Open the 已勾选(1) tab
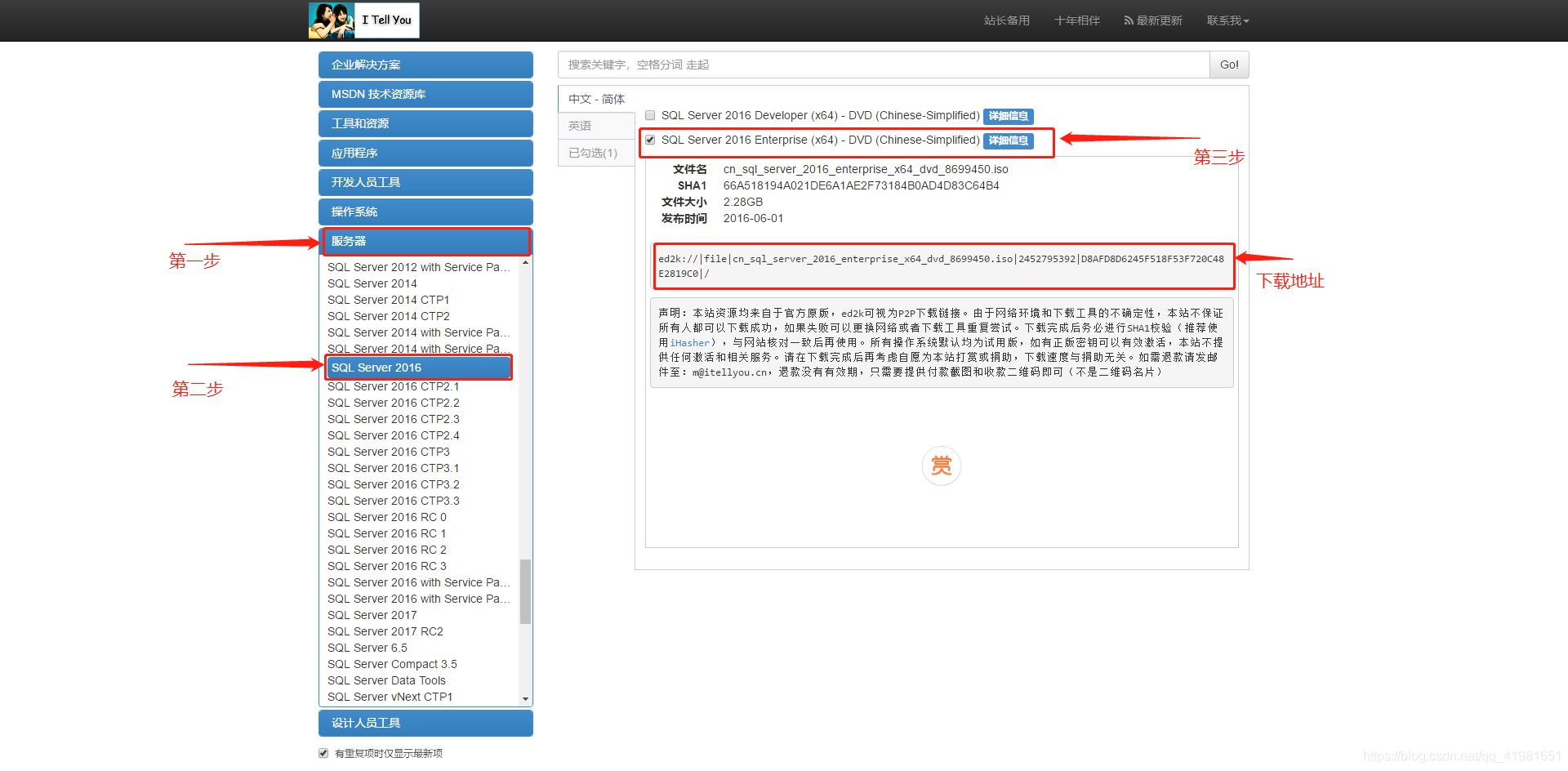Image resolution: width=1568 pixels, height=771 pixels. (596, 153)
